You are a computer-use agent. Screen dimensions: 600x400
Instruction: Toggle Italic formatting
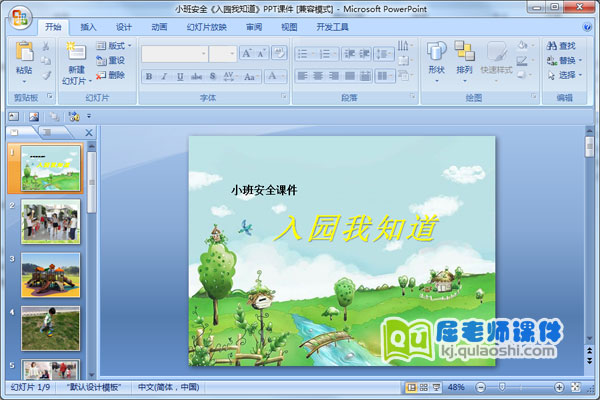coord(164,77)
